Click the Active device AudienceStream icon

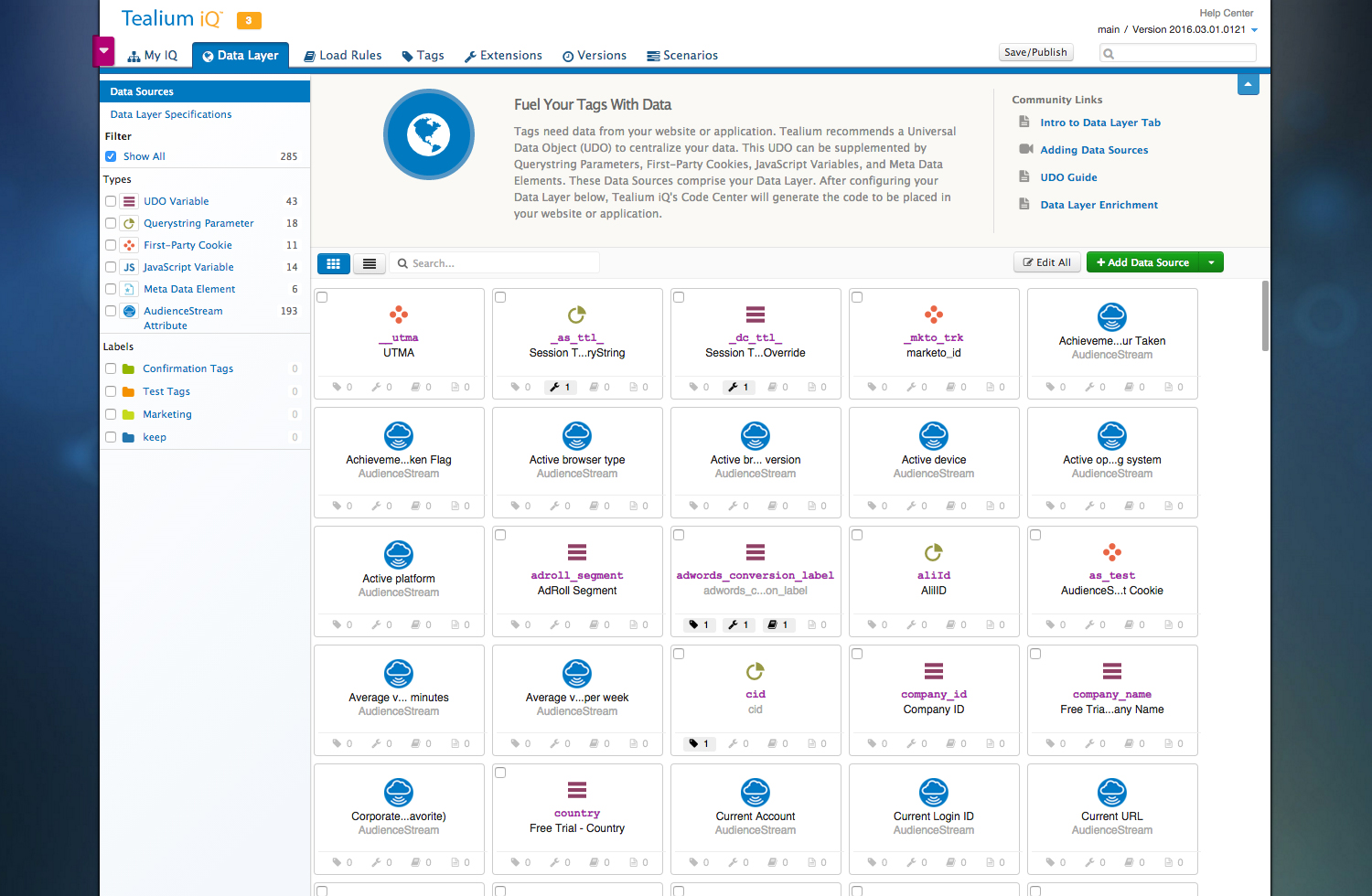click(x=933, y=436)
